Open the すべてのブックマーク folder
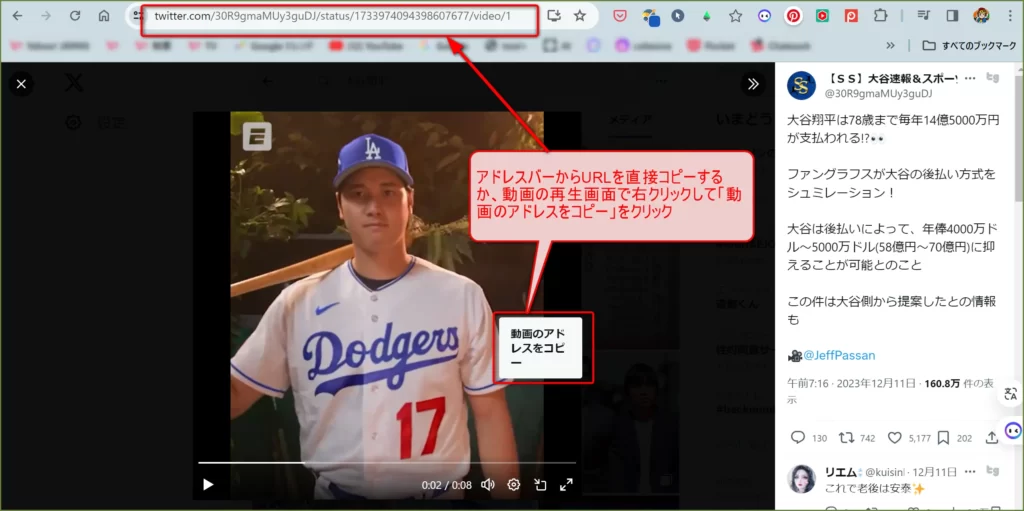This screenshot has height=511, width=1024. pyautogui.click(x=969, y=45)
